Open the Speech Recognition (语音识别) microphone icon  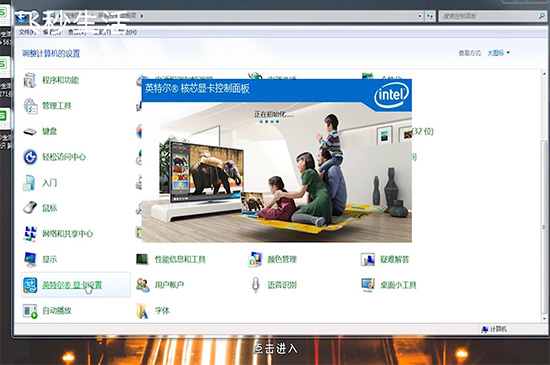[x=255, y=285]
